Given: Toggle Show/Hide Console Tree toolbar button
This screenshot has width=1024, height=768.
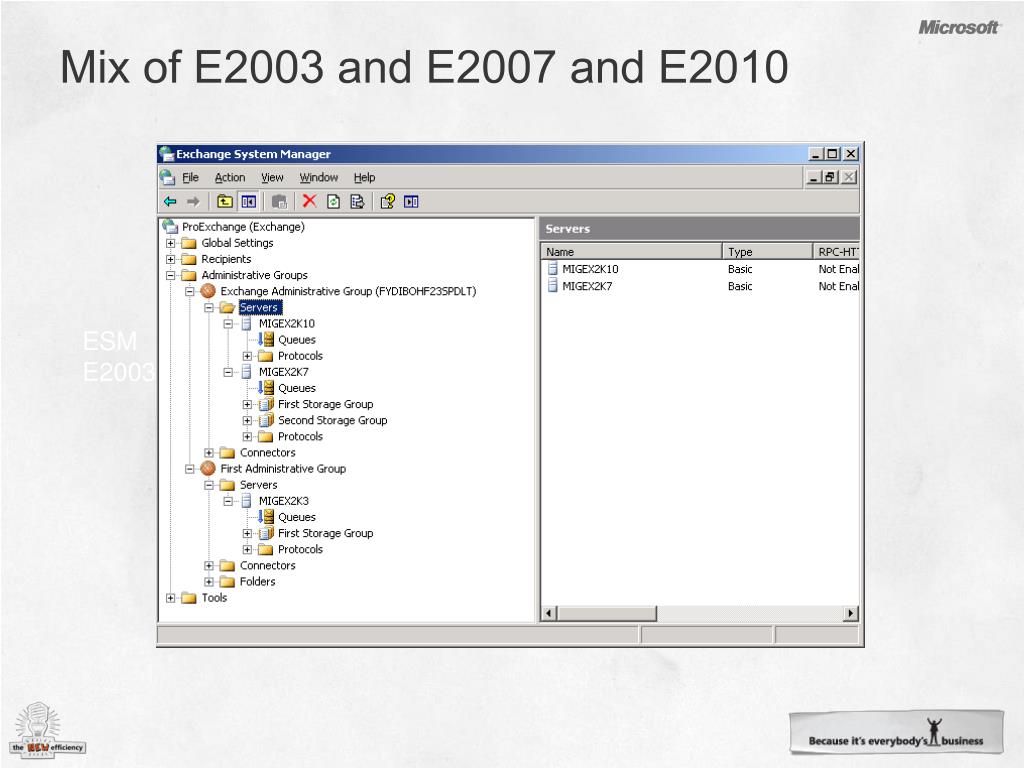Looking at the screenshot, I should click(x=249, y=202).
